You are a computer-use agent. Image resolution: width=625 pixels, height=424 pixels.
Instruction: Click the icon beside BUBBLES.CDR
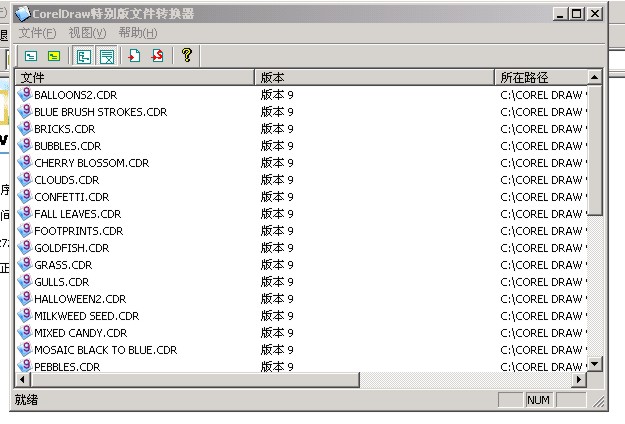pyautogui.click(x=25, y=145)
